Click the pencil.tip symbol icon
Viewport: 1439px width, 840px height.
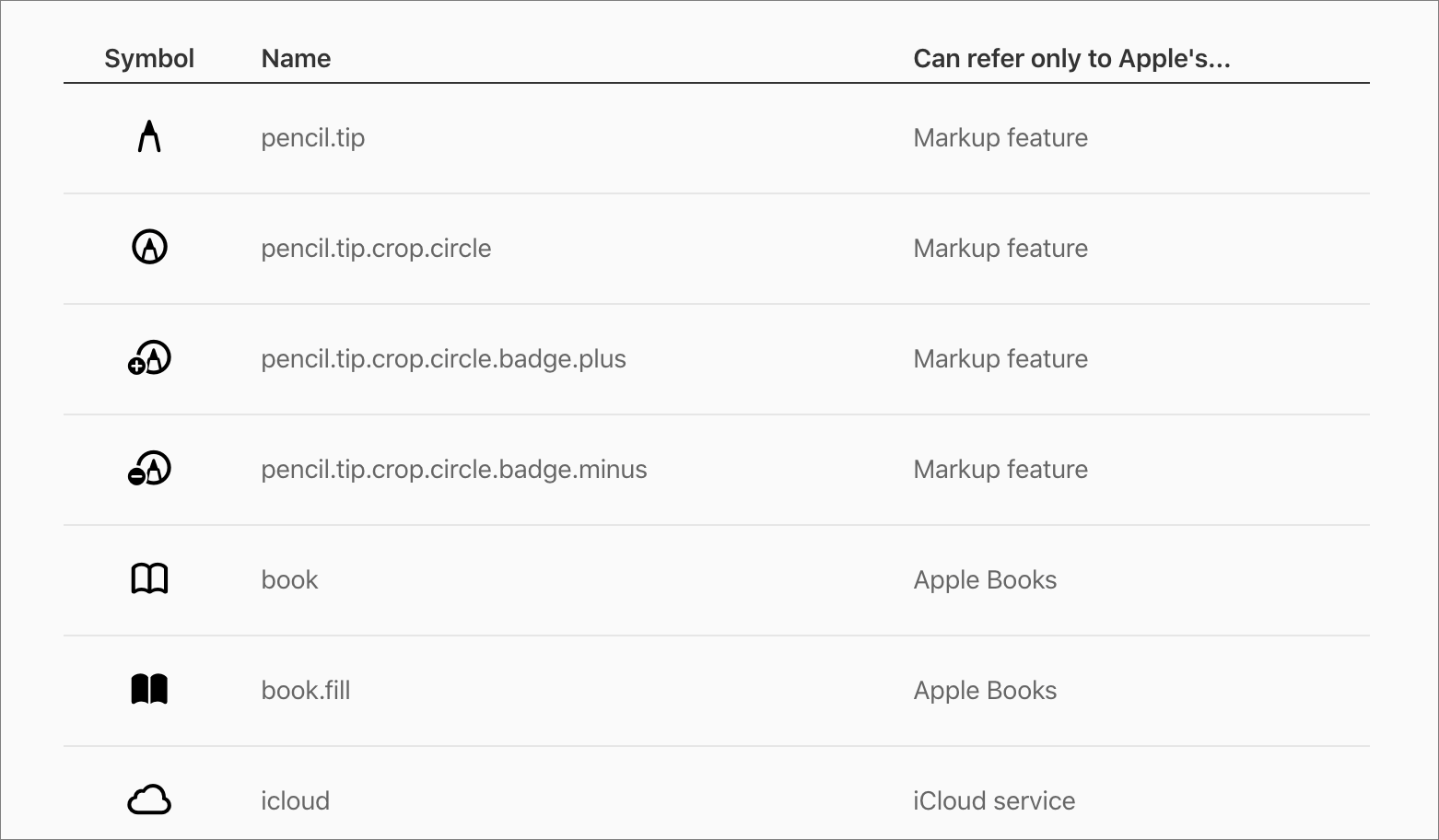(x=149, y=137)
